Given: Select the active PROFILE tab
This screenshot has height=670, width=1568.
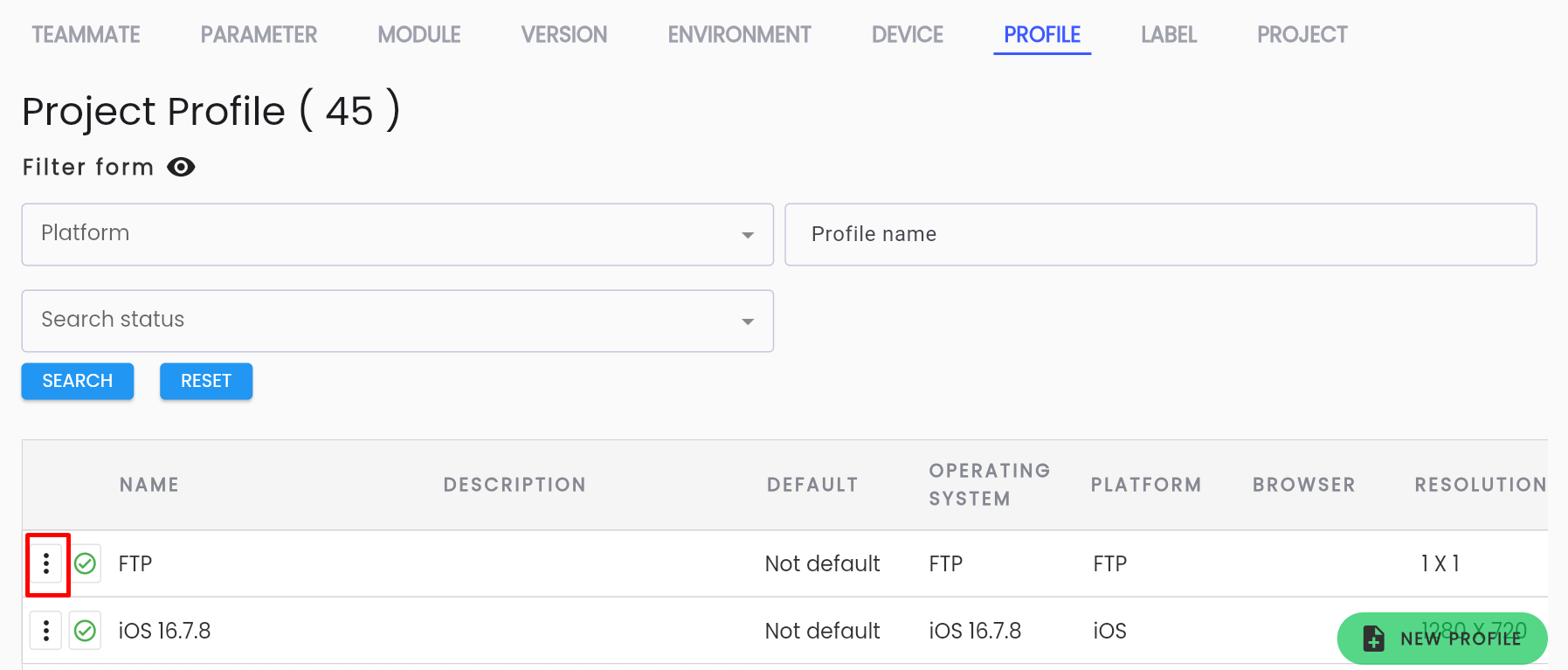Looking at the screenshot, I should (x=1042, y=35).
